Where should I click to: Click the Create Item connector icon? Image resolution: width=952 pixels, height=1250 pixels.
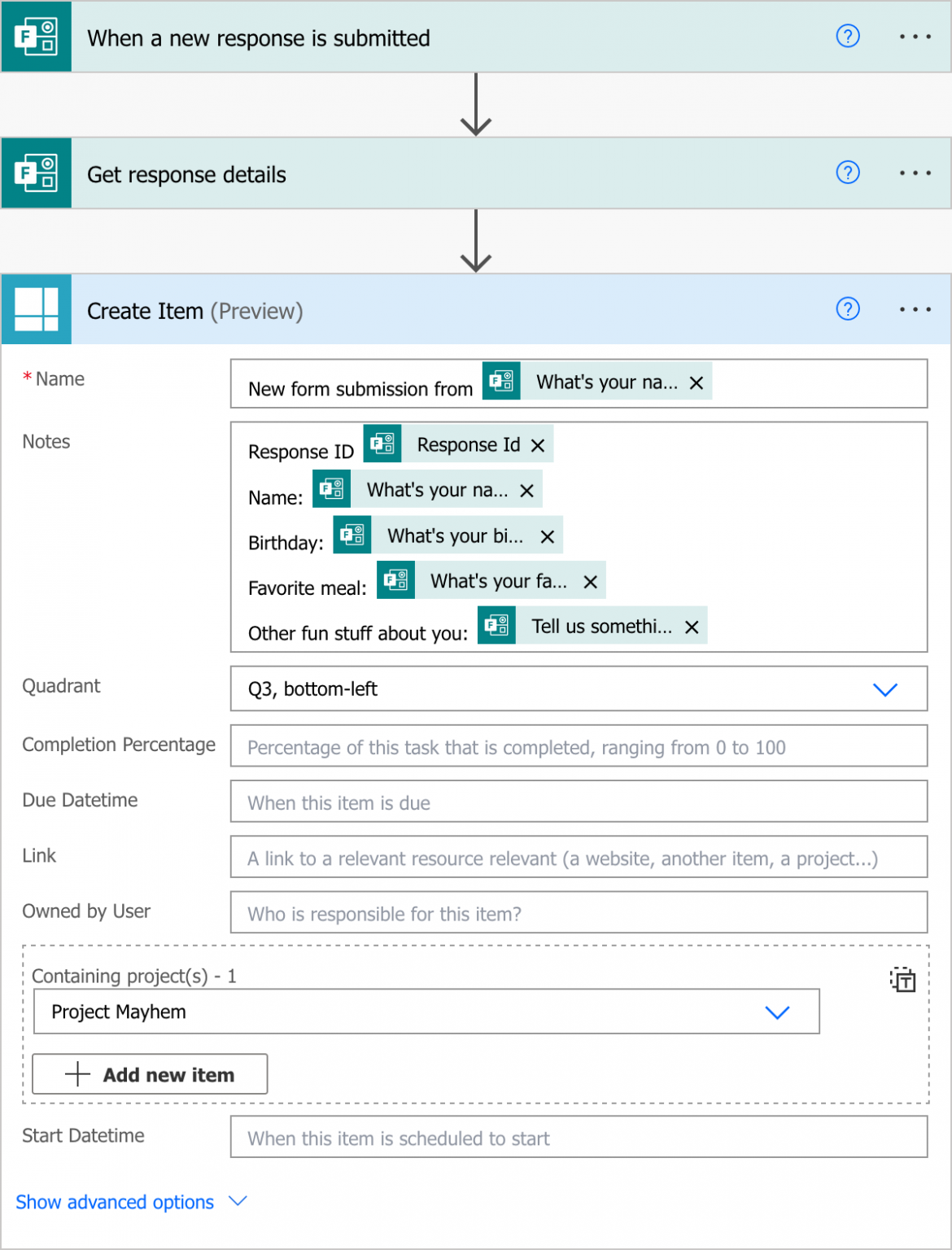coord(37,309)
